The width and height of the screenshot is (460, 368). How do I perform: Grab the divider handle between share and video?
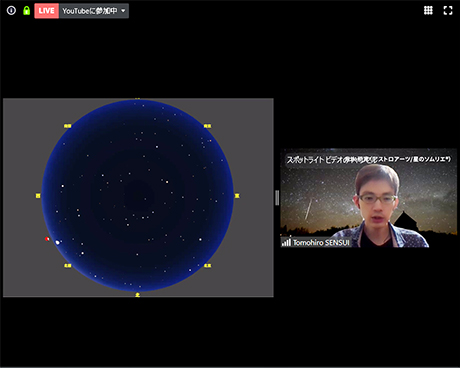click(277, 198)
